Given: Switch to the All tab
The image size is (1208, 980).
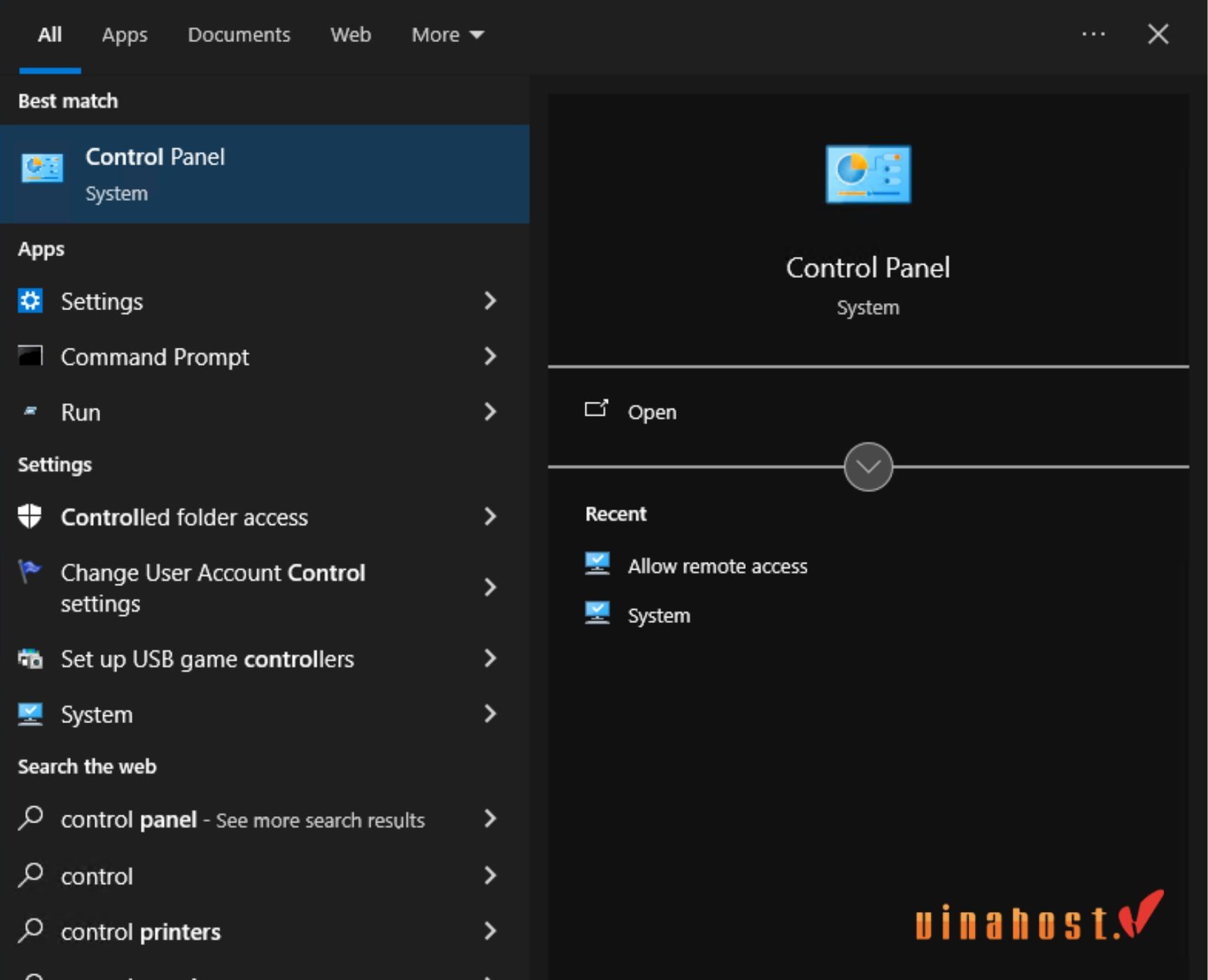Looking at the screenshot, I should [50, 34].
